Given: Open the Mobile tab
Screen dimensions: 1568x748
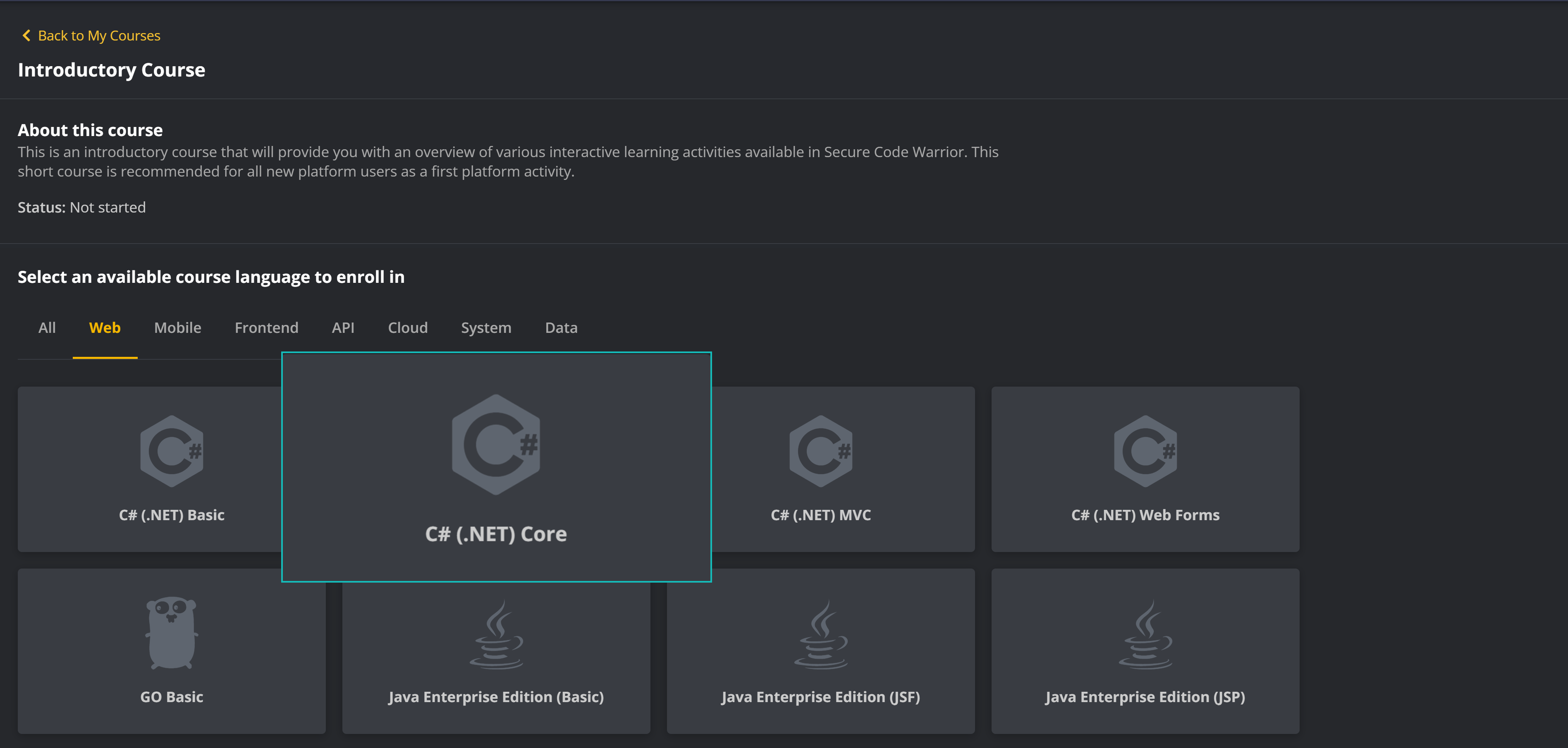Looking at the screenshot, I should (x=178, y=328).
